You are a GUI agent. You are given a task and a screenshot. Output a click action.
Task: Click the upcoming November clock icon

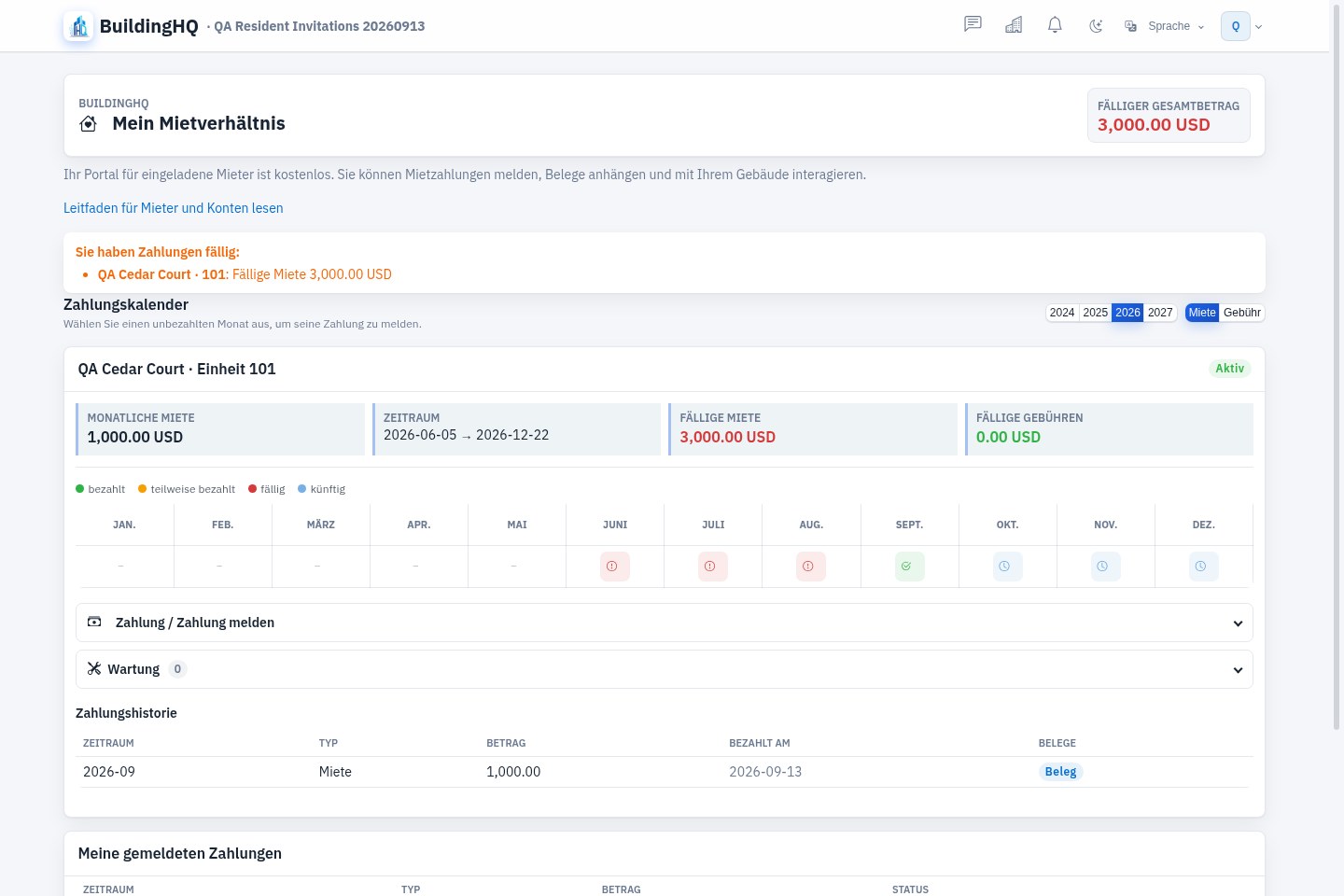[1106, 567]
